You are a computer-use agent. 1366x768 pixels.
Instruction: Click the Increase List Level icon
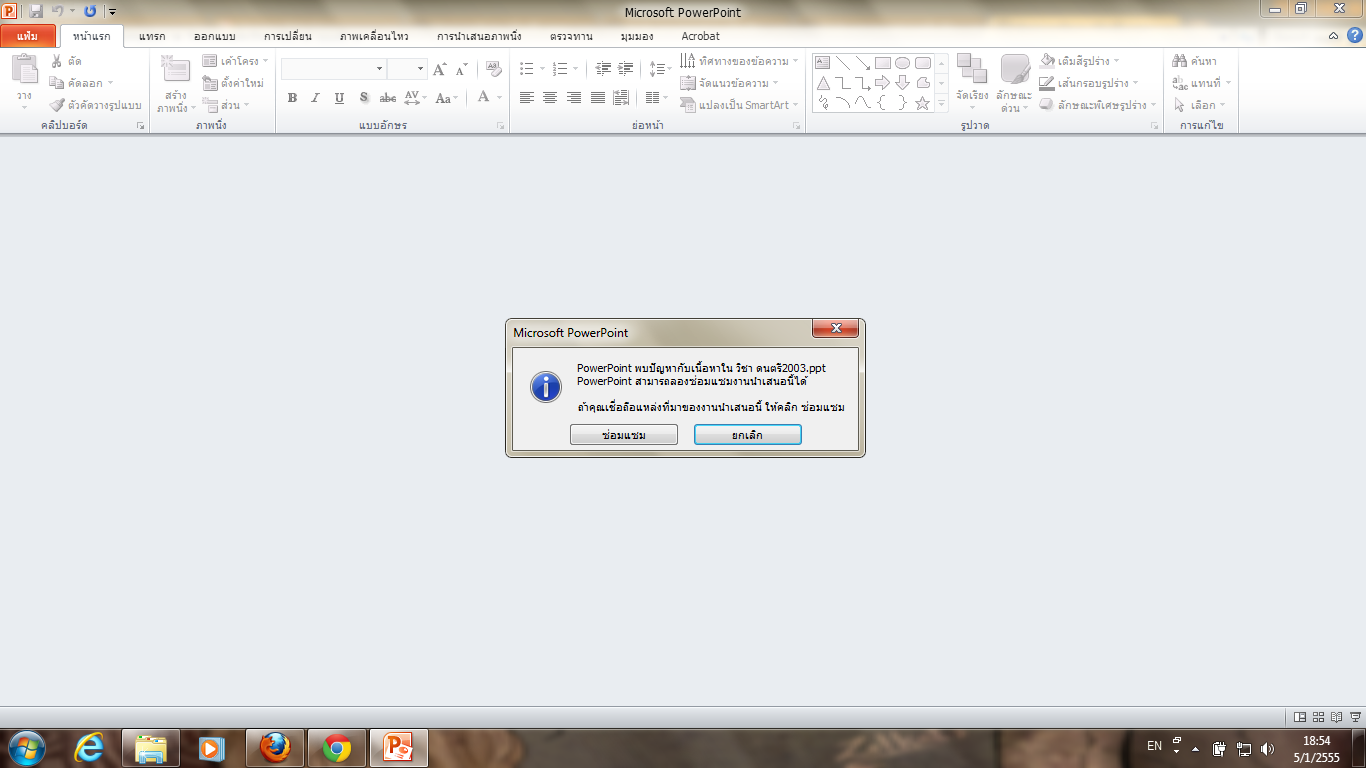(x=626, y=69)
